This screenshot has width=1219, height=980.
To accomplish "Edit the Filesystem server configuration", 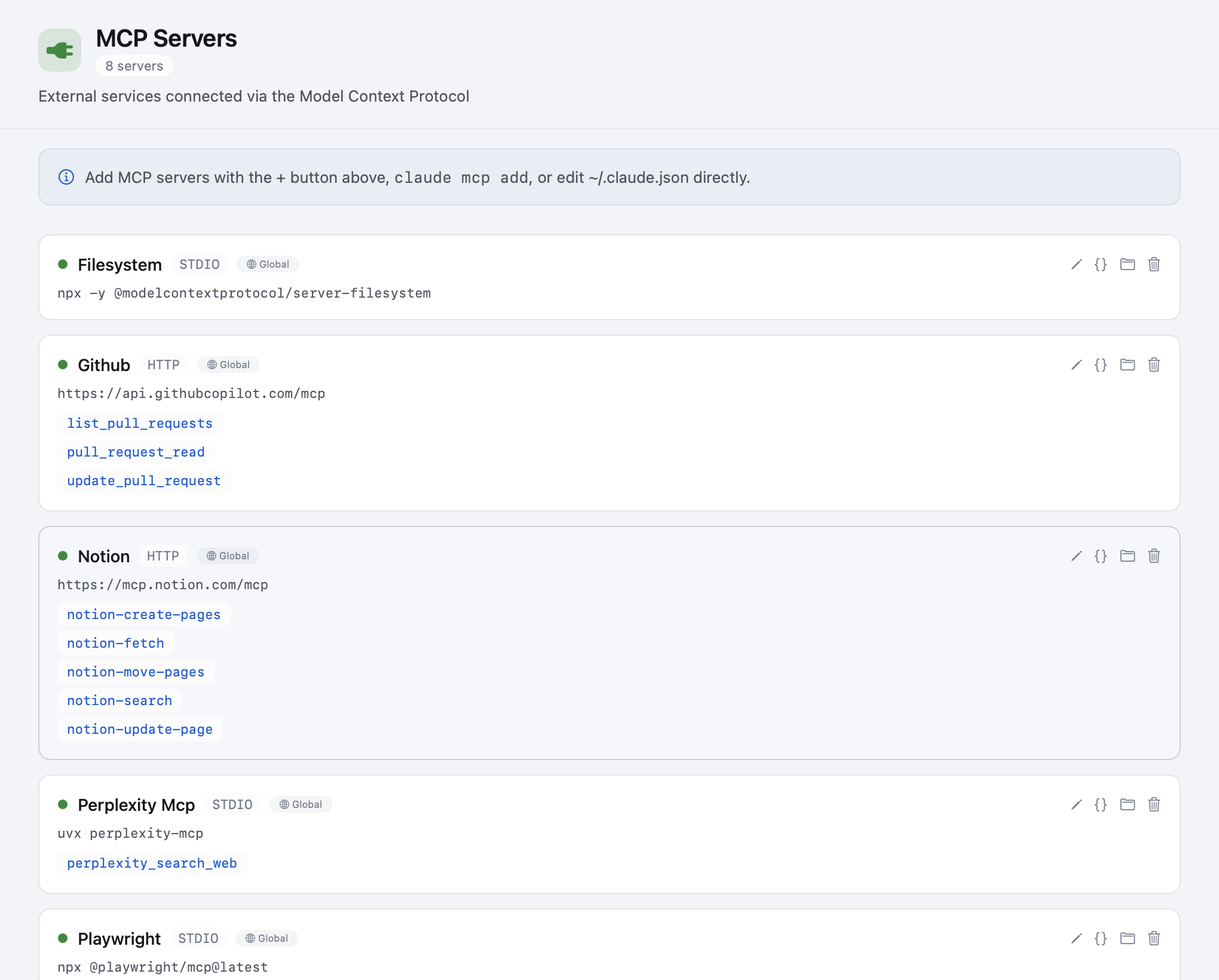I will [1076, 264].
